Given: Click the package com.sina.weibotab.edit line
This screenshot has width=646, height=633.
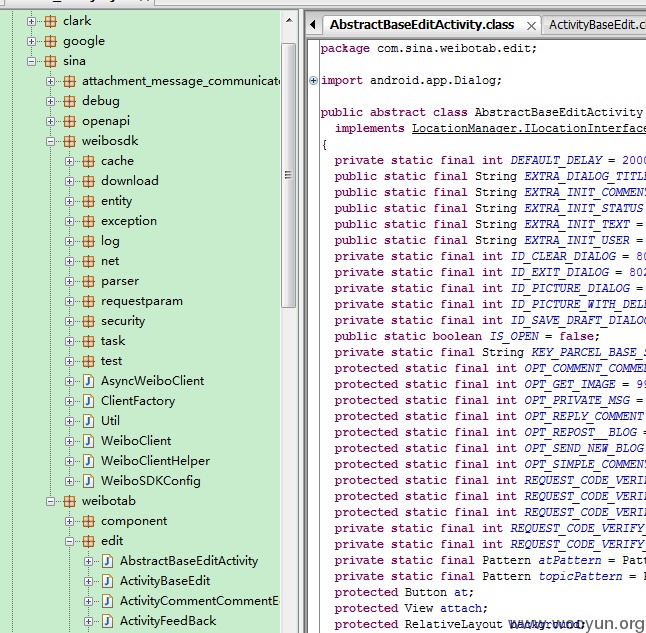Looking at the screenshot, I should click(428, 49).
